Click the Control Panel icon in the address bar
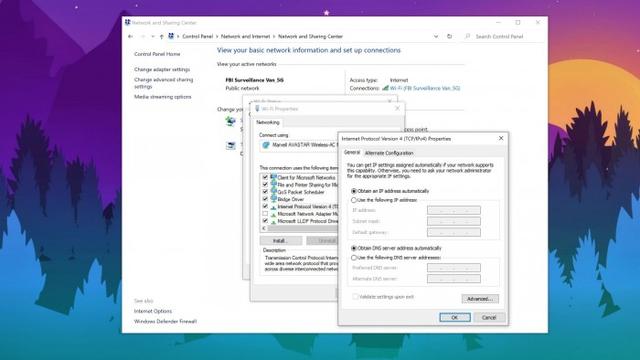The height and width of the screenshot is (360, 640). (x=171, y=36)
